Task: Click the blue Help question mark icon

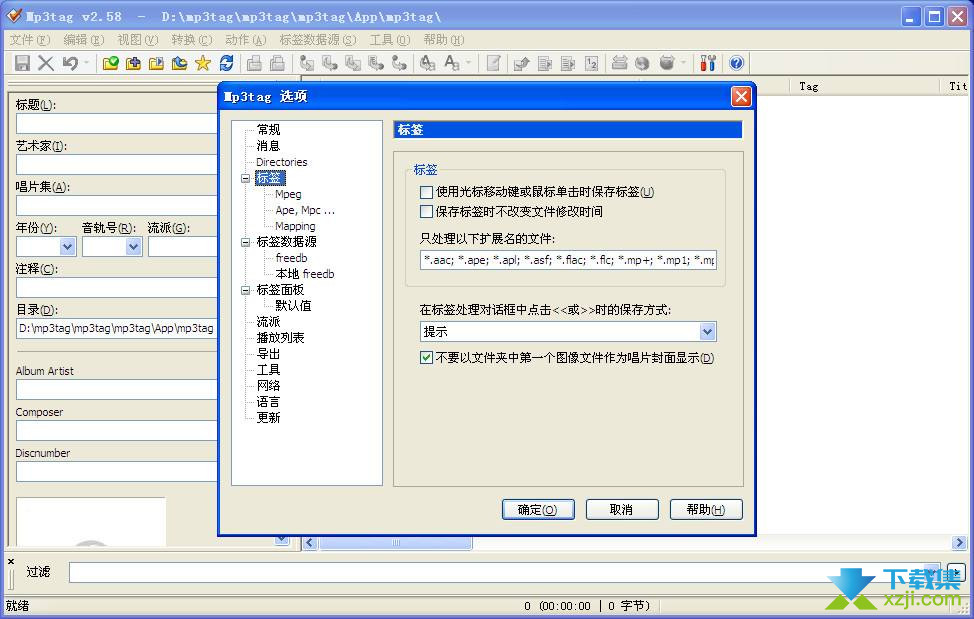Action: point(737,63)
